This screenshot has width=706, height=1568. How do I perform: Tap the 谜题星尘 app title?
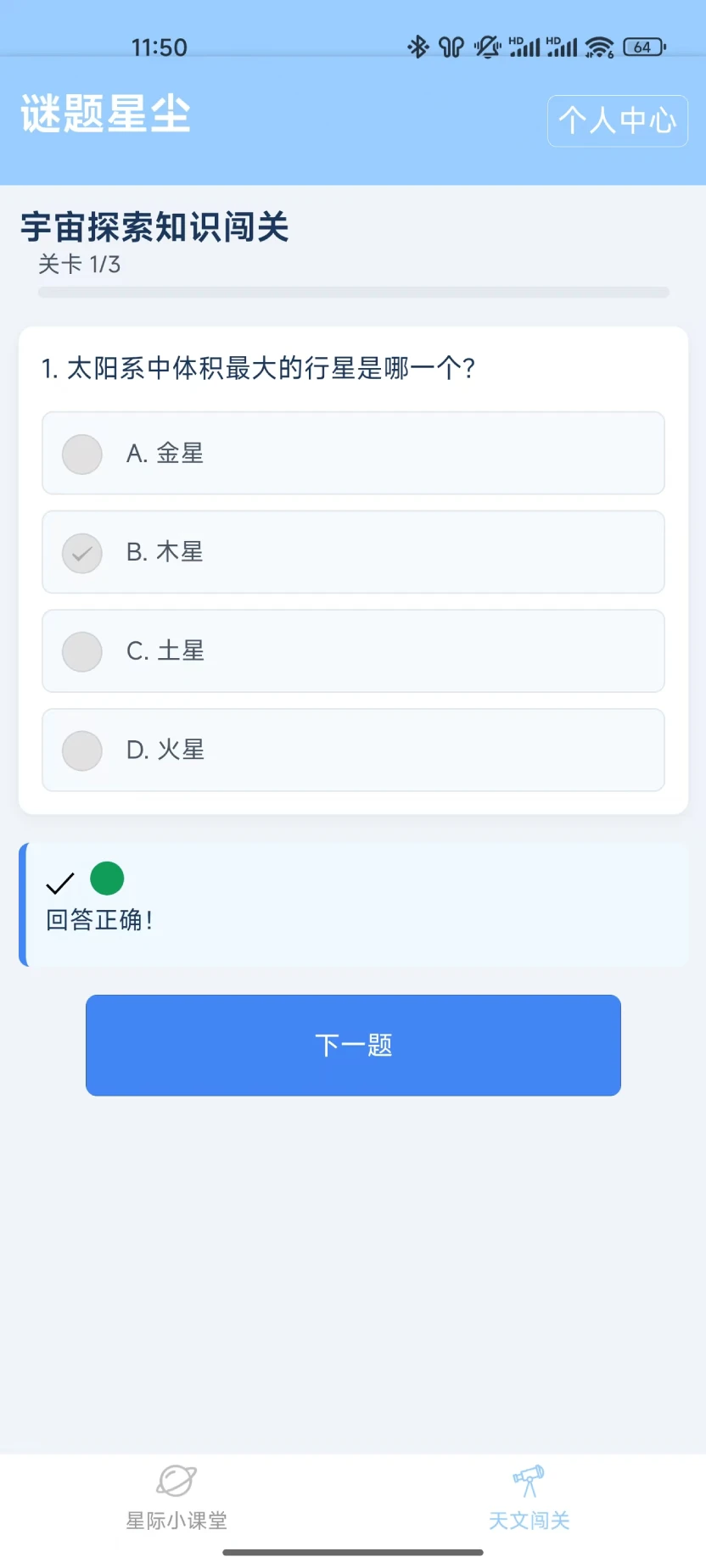coord(105,114)
